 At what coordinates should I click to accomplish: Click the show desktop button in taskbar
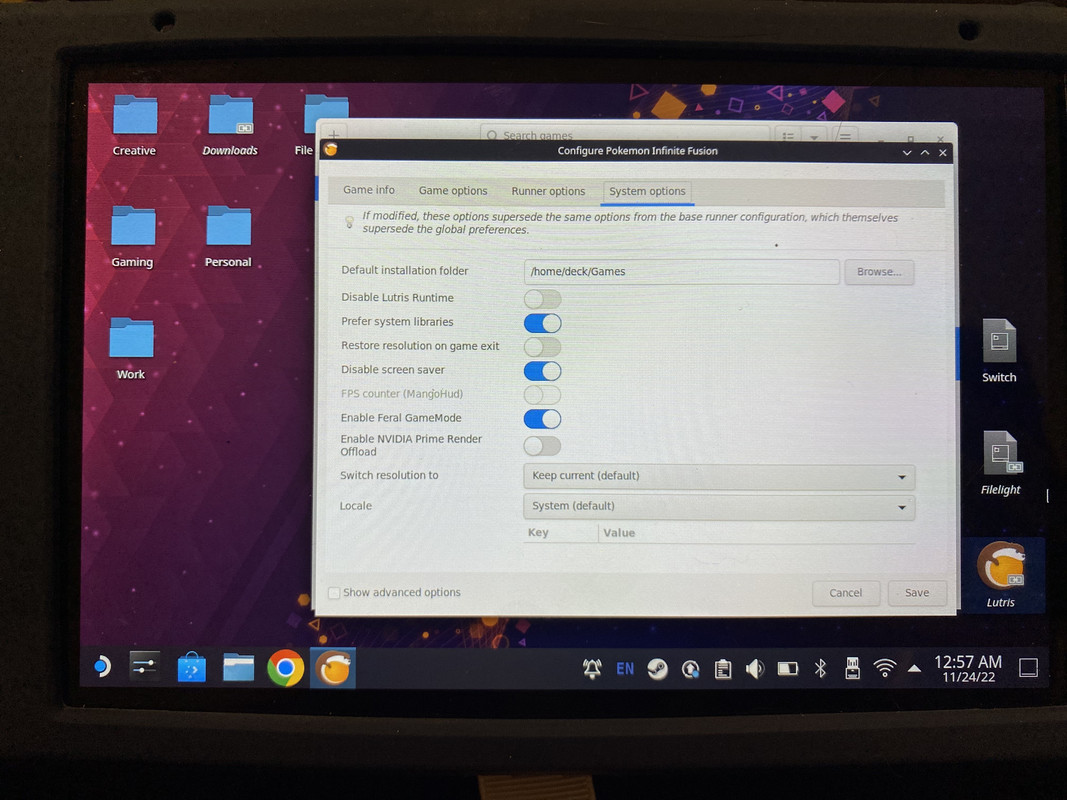click(x=1028, y=668)
